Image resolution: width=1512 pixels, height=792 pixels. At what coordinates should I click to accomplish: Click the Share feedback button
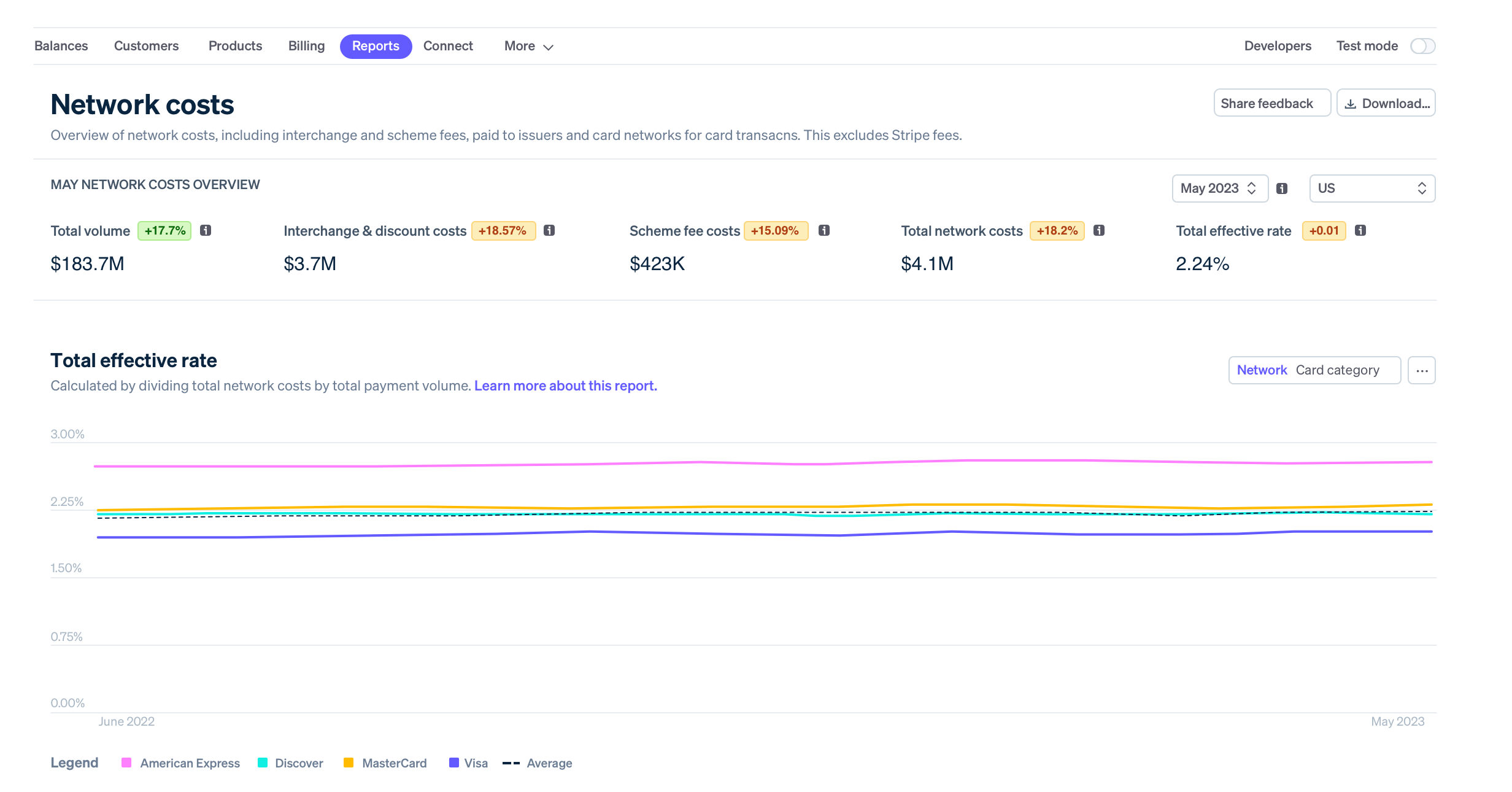click(x=1272, y=103)
